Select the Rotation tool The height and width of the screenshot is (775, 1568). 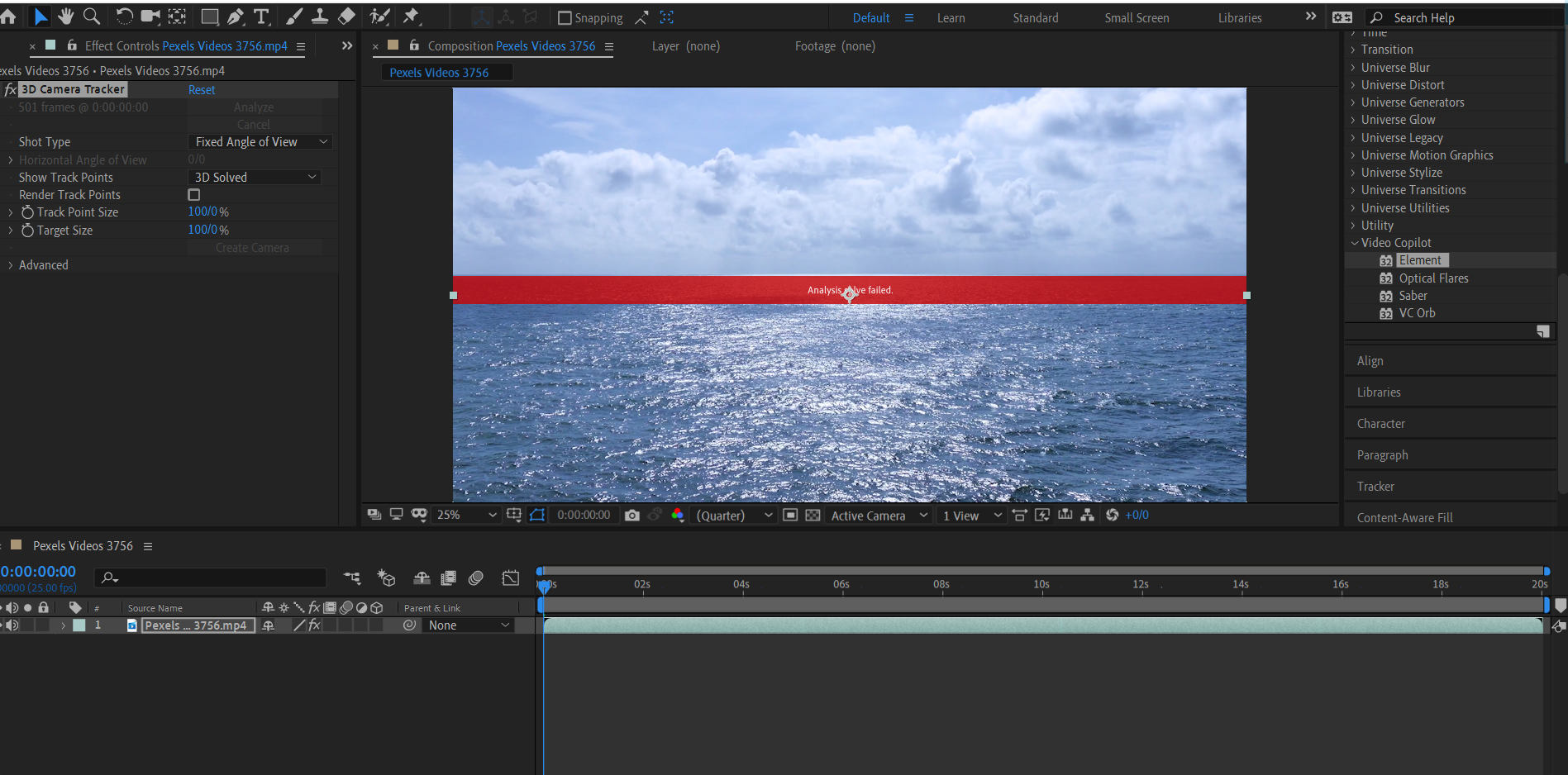point(124,16)
